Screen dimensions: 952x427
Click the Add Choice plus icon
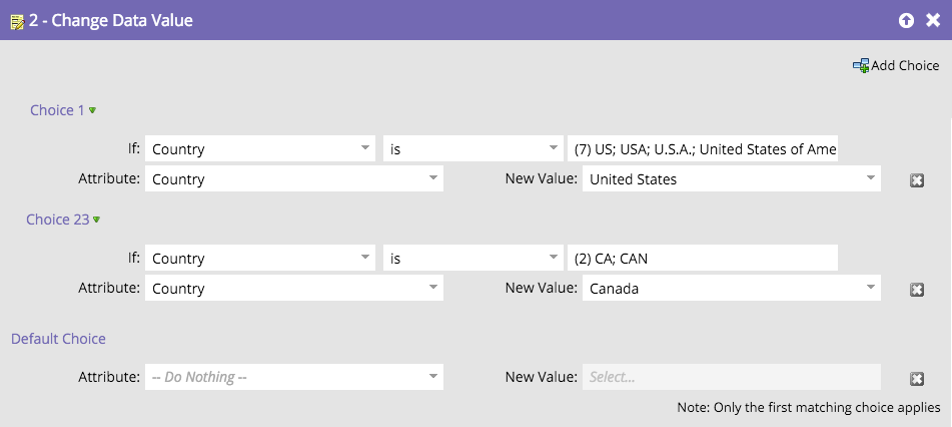[x=860, y=66]
